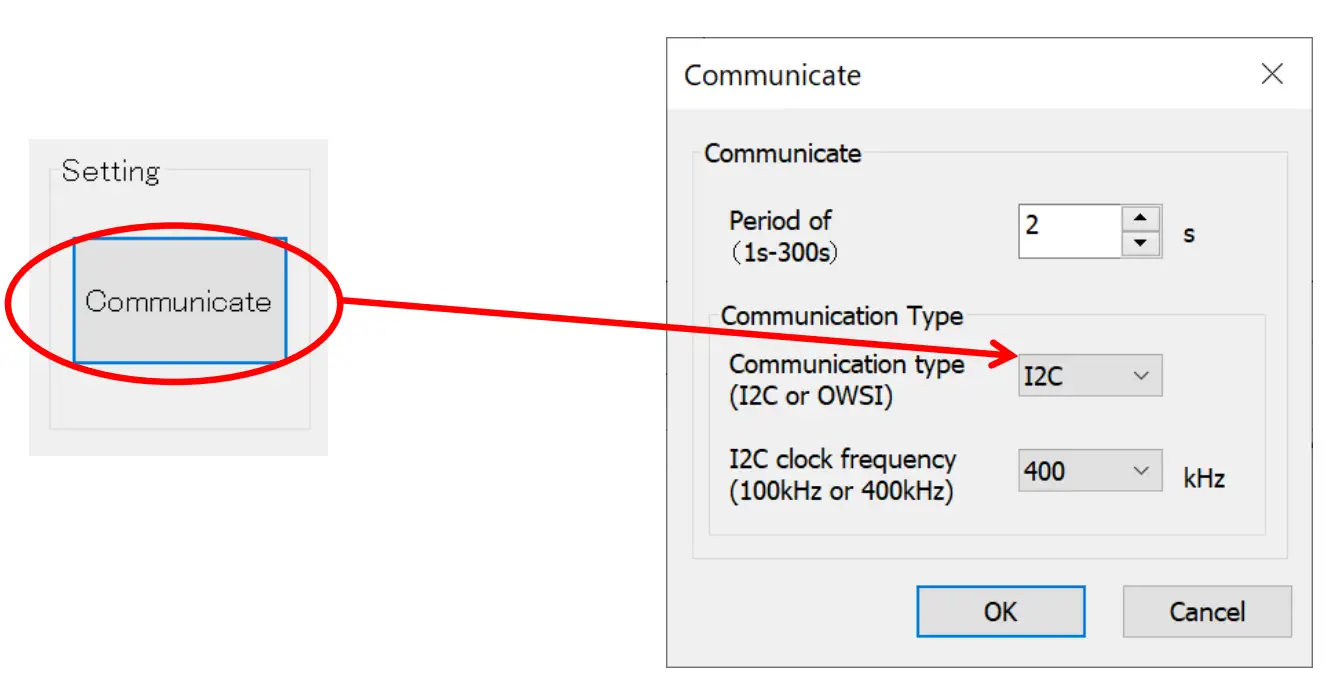This screenshot has height=691, width=1326.
Task: Close the Communicate dialog
Action: coord(1272,74)
